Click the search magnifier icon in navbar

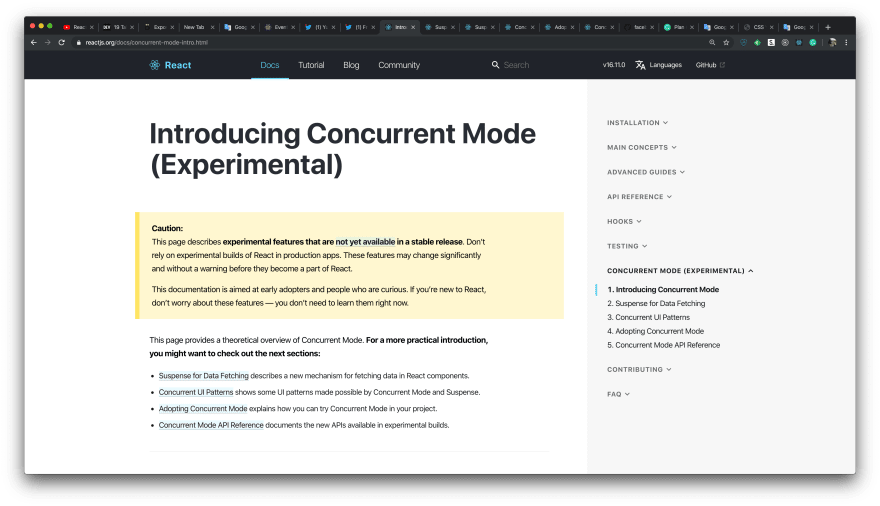coord(495,65)
